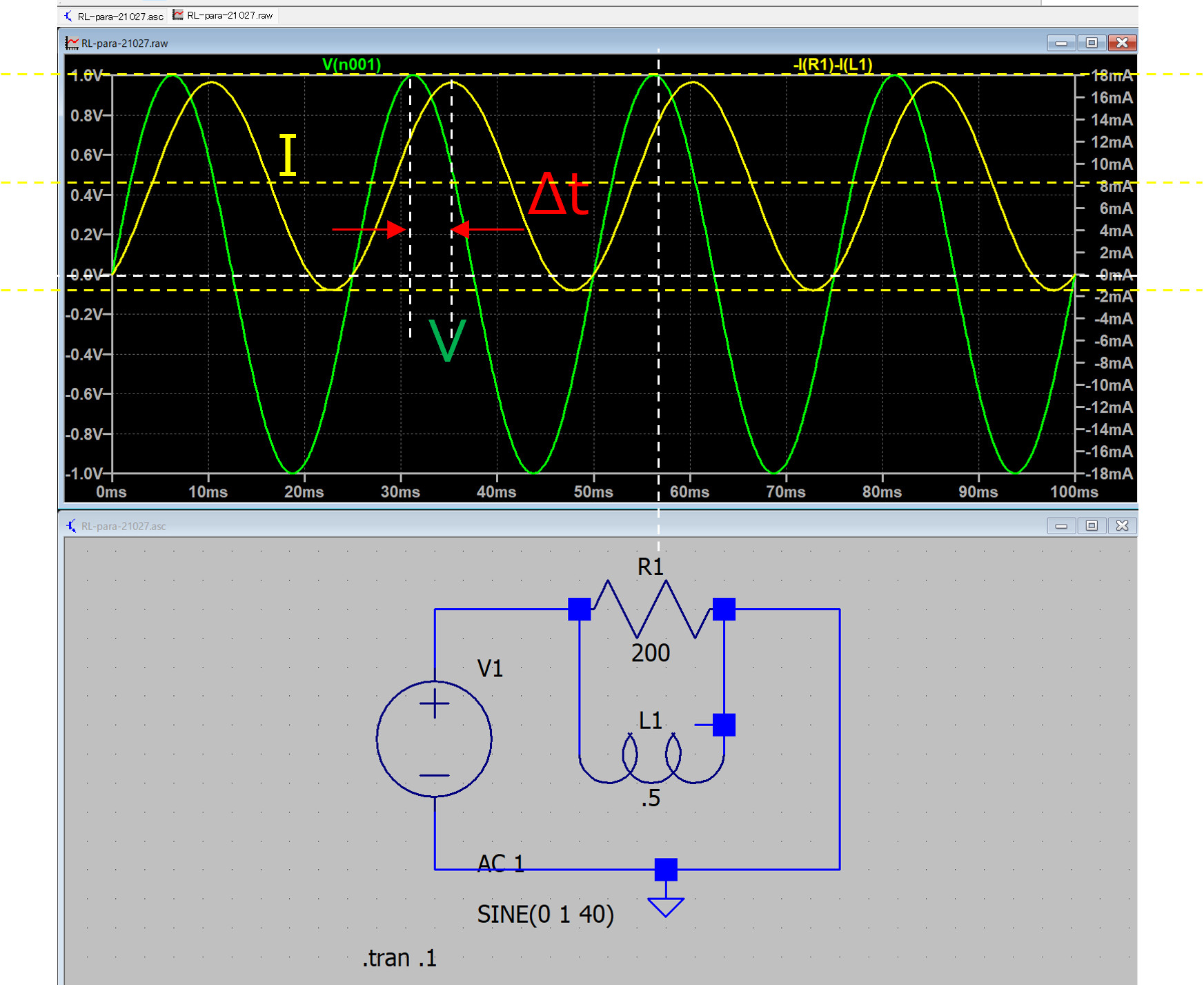1204x985 pixels.
Task: Click the schematic window title bar icon
Action: [x=72, y=526]
